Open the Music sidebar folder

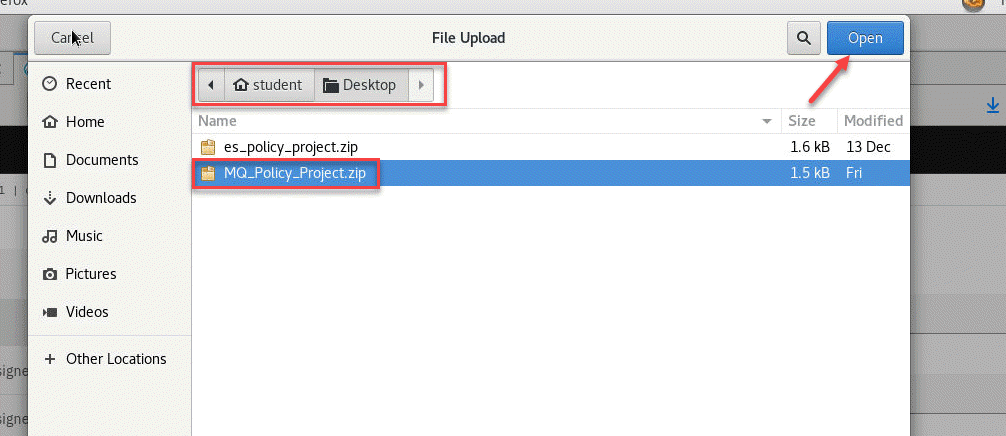(84, 236)
